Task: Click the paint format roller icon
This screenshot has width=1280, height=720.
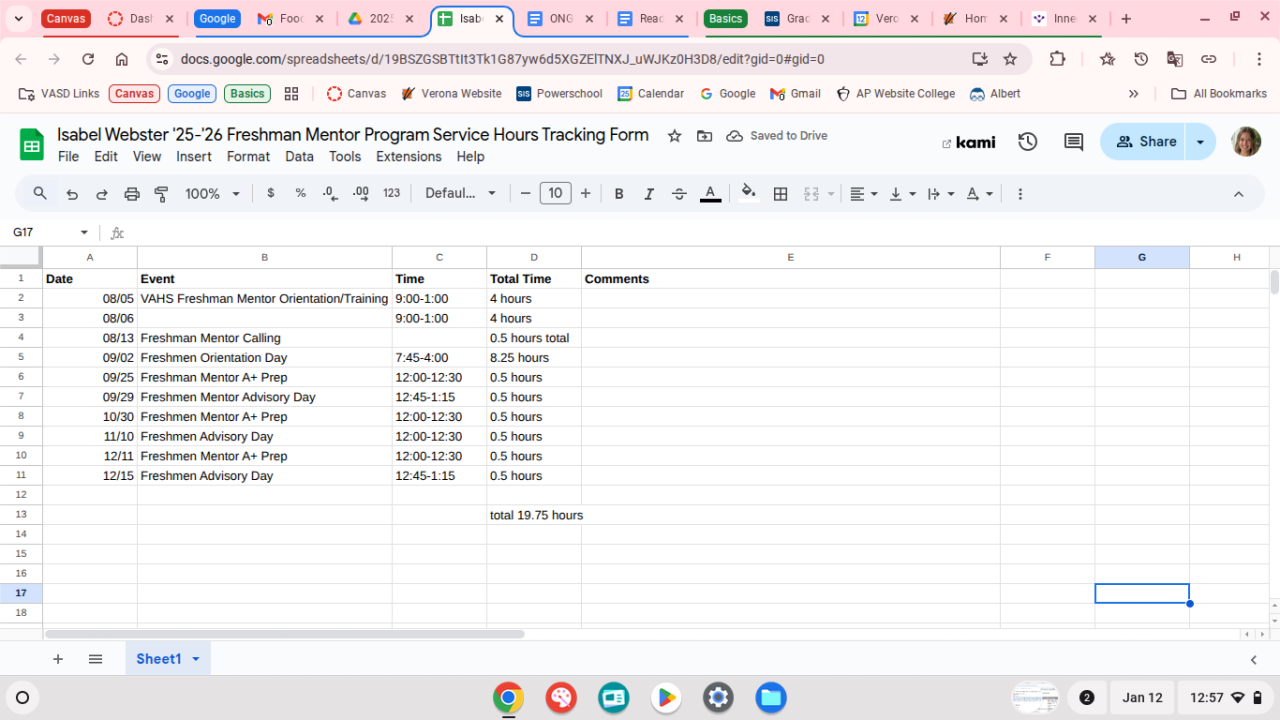Action: (161, 194)
